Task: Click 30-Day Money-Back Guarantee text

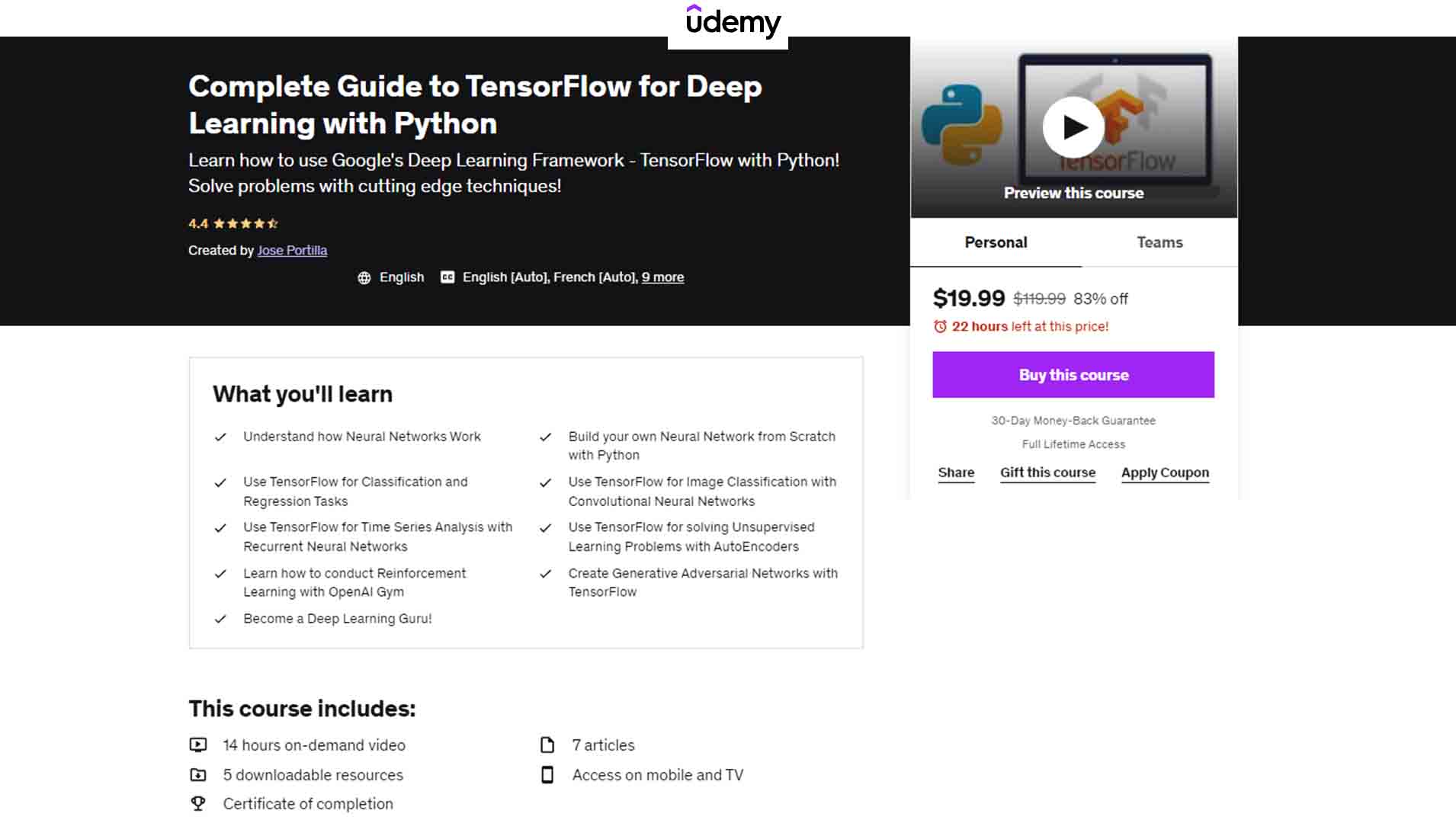Action: pyautogui.click(x=1073, y=421)
